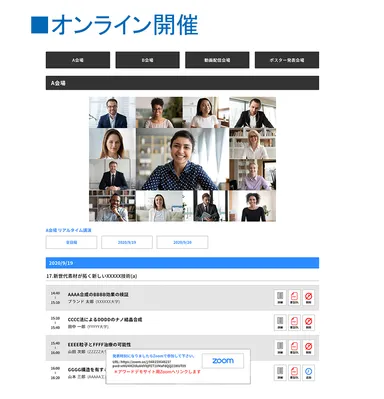Select talk title CCCC法によるDDDDのナノ結晶合成

(105, 319)
